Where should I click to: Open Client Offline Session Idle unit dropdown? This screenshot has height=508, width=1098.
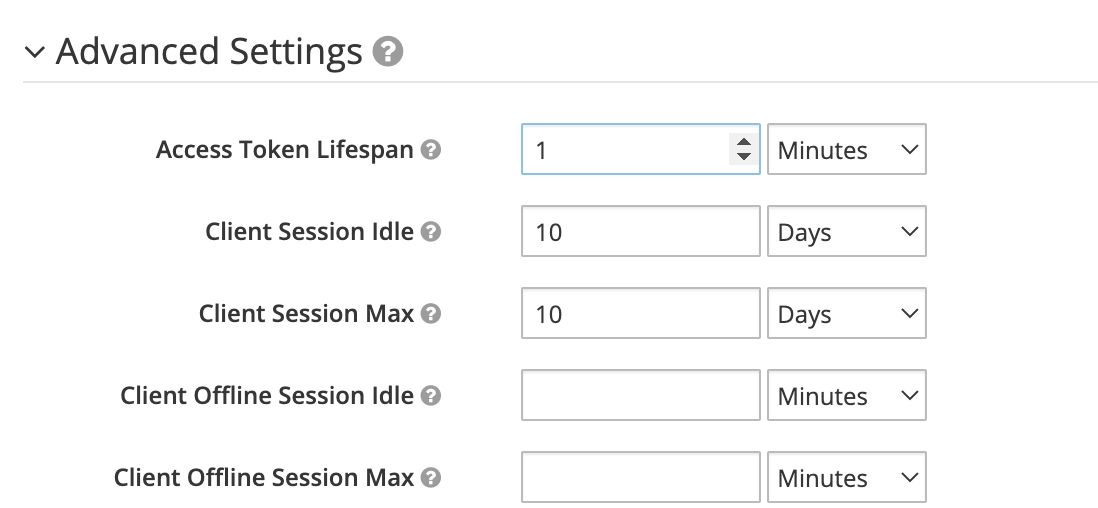pos(846,396)
